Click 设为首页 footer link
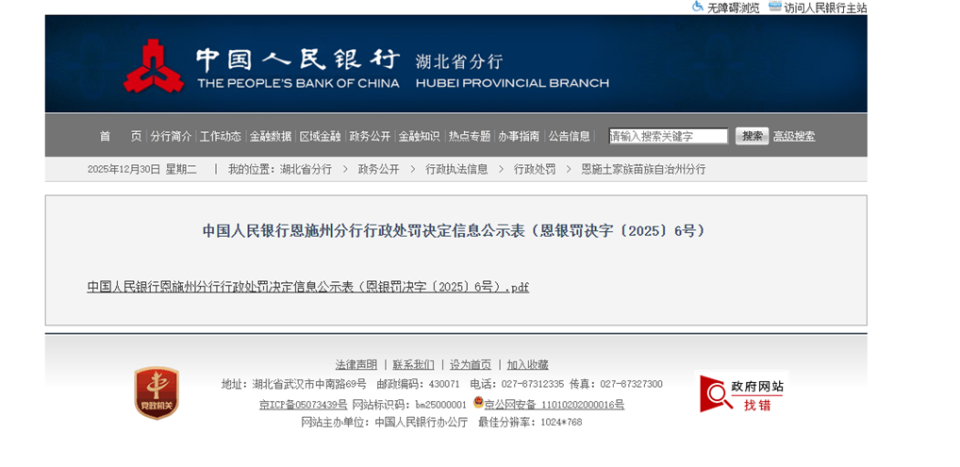 coord(470,365)
